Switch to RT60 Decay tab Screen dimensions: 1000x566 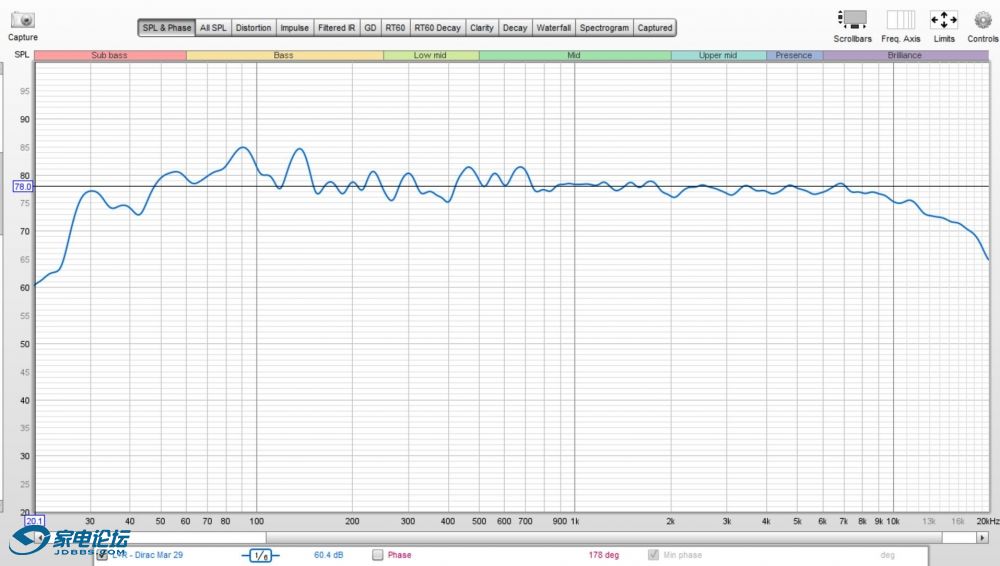click(x=437, y=28)
